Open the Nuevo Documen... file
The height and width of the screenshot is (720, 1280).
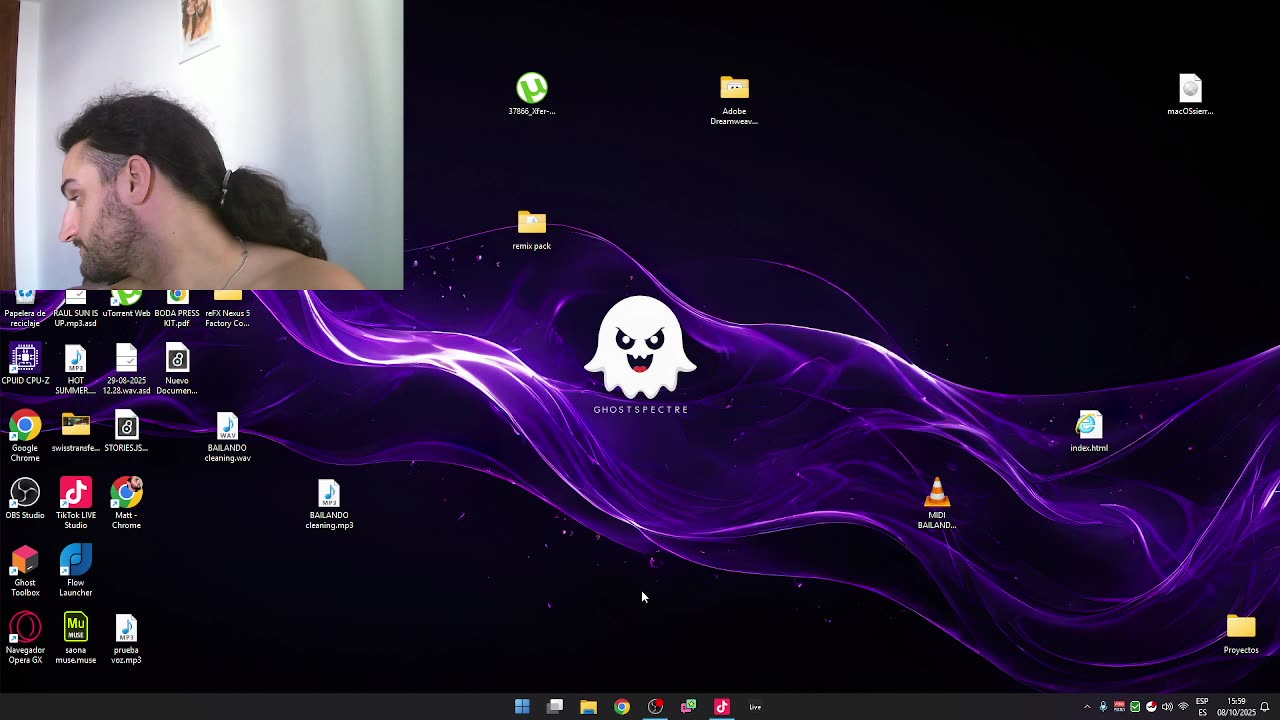pyautogui.click(x=177, y=369)
